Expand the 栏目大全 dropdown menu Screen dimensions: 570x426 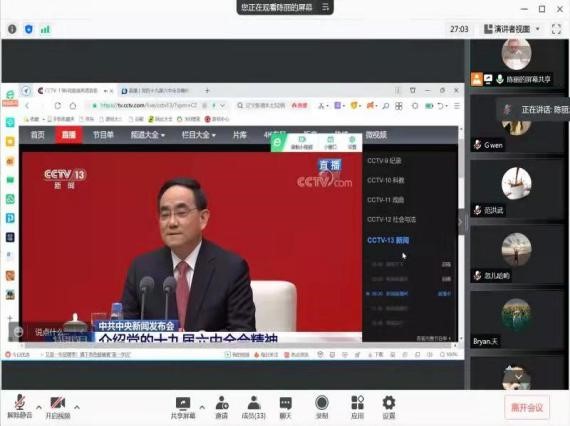point(198,135)
